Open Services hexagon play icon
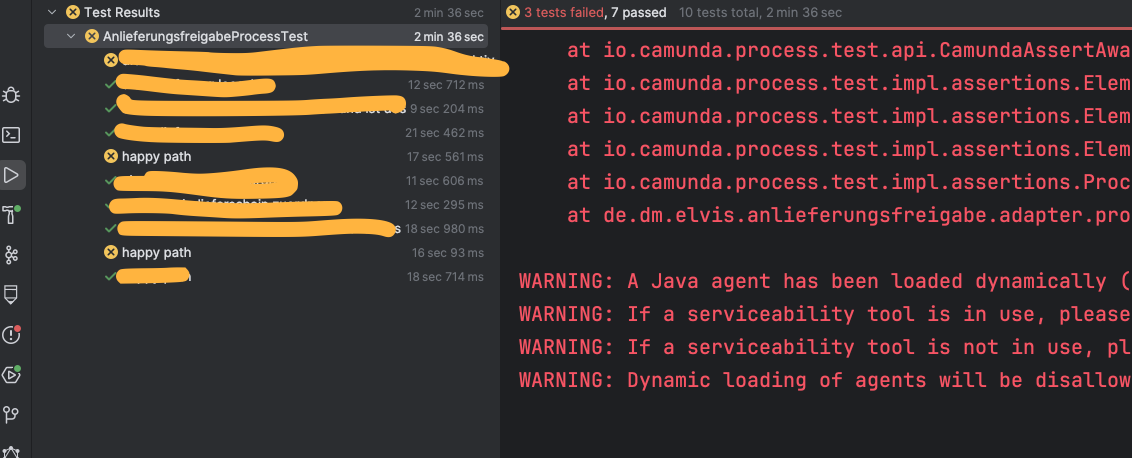Screen dimensions: 1132x458 pos(12,375)
